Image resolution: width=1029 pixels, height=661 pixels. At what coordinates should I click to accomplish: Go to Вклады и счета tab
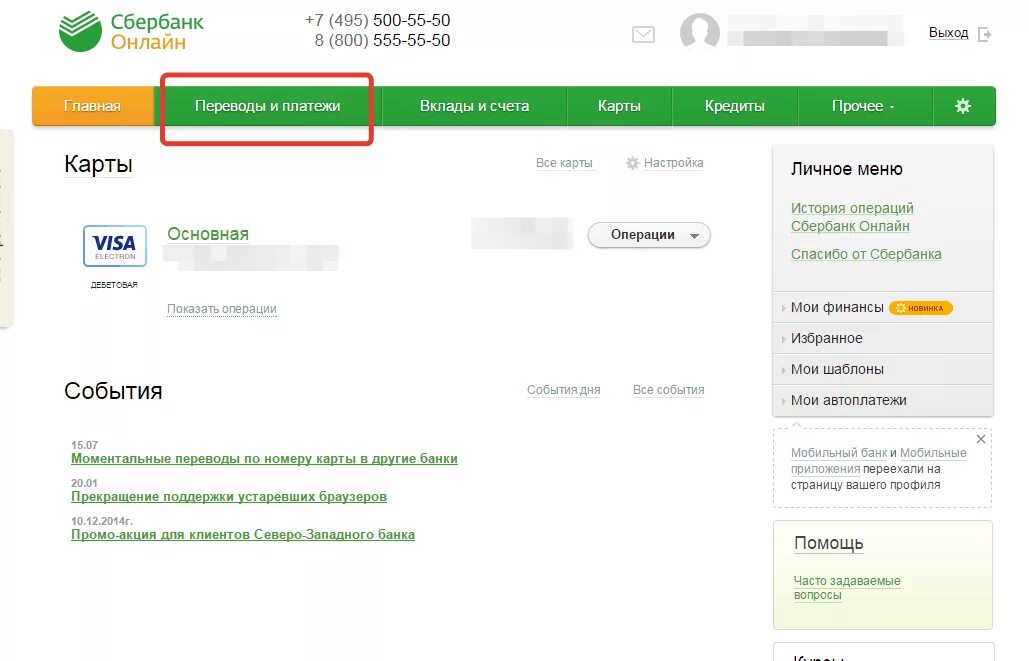[x=474, y=106]
